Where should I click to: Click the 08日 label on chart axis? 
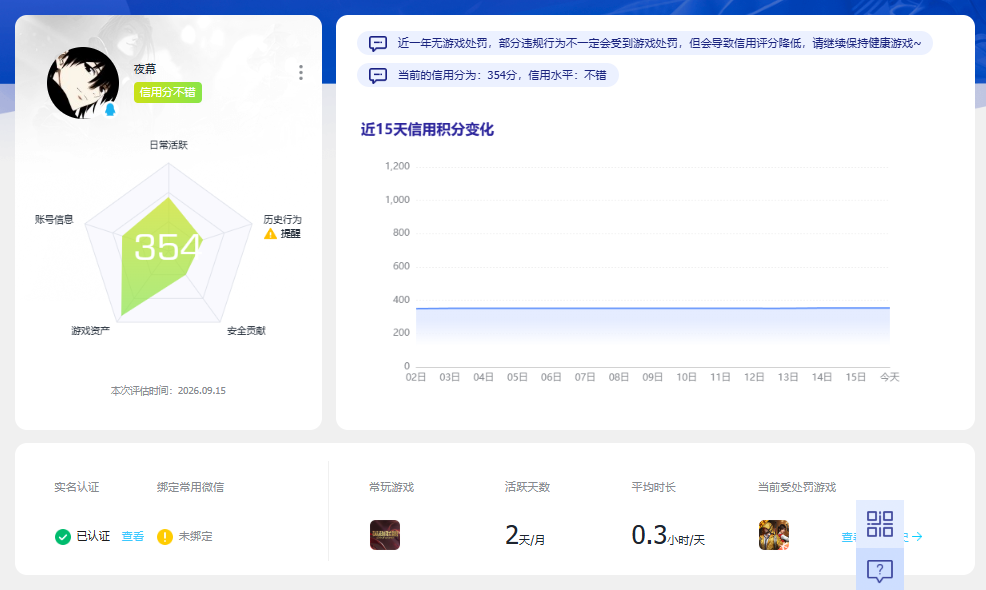click(619, 377)
